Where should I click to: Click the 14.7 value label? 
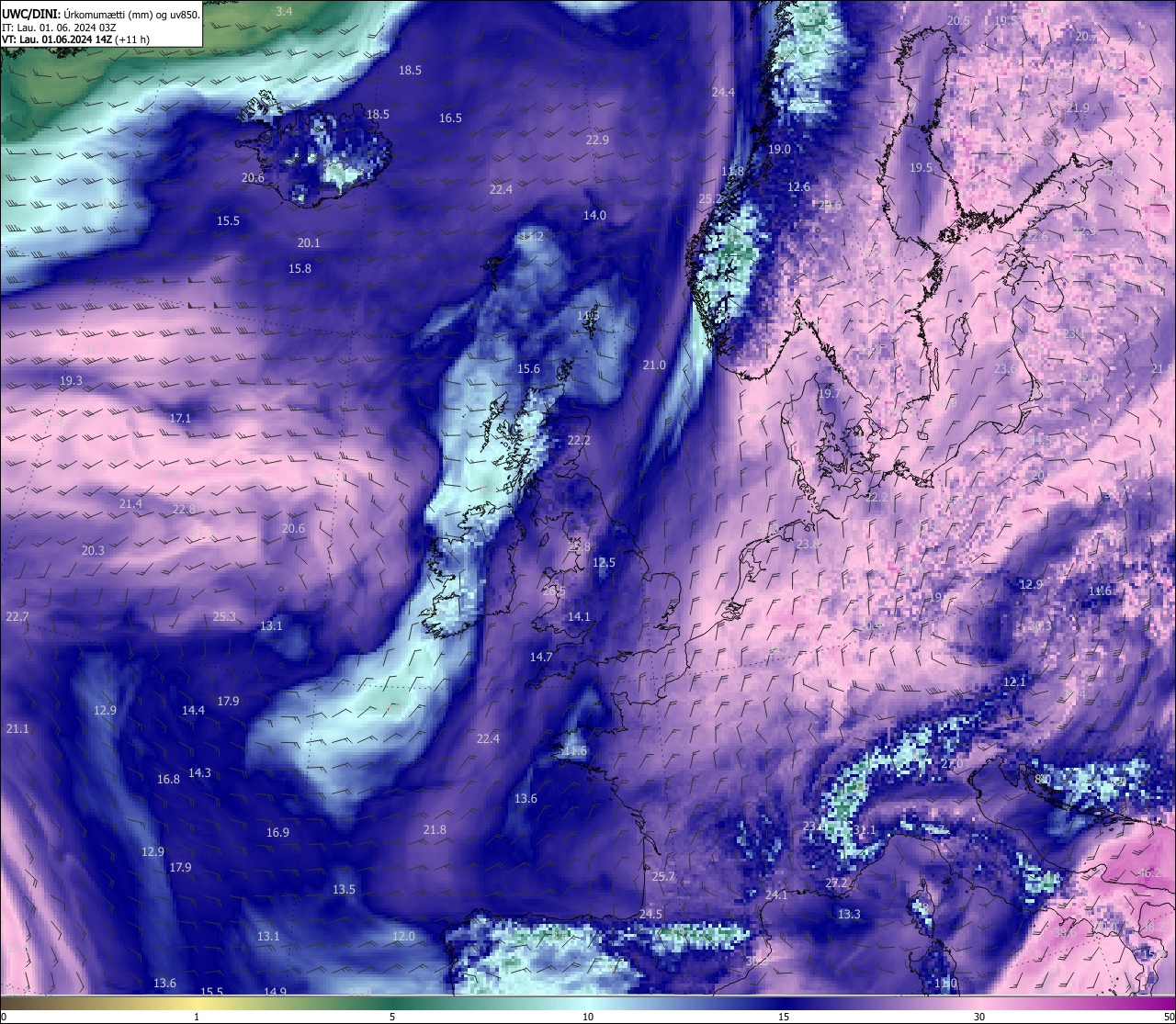[x=541, y=657]
